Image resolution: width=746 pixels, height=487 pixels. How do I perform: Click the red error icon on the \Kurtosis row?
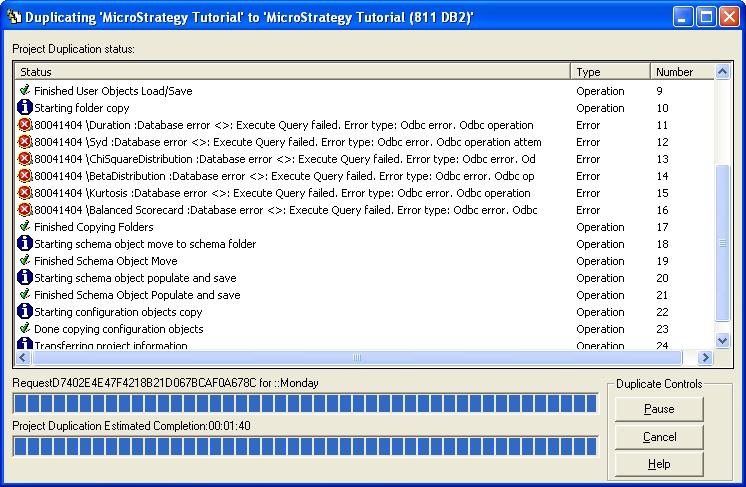[x=25, y=193]
